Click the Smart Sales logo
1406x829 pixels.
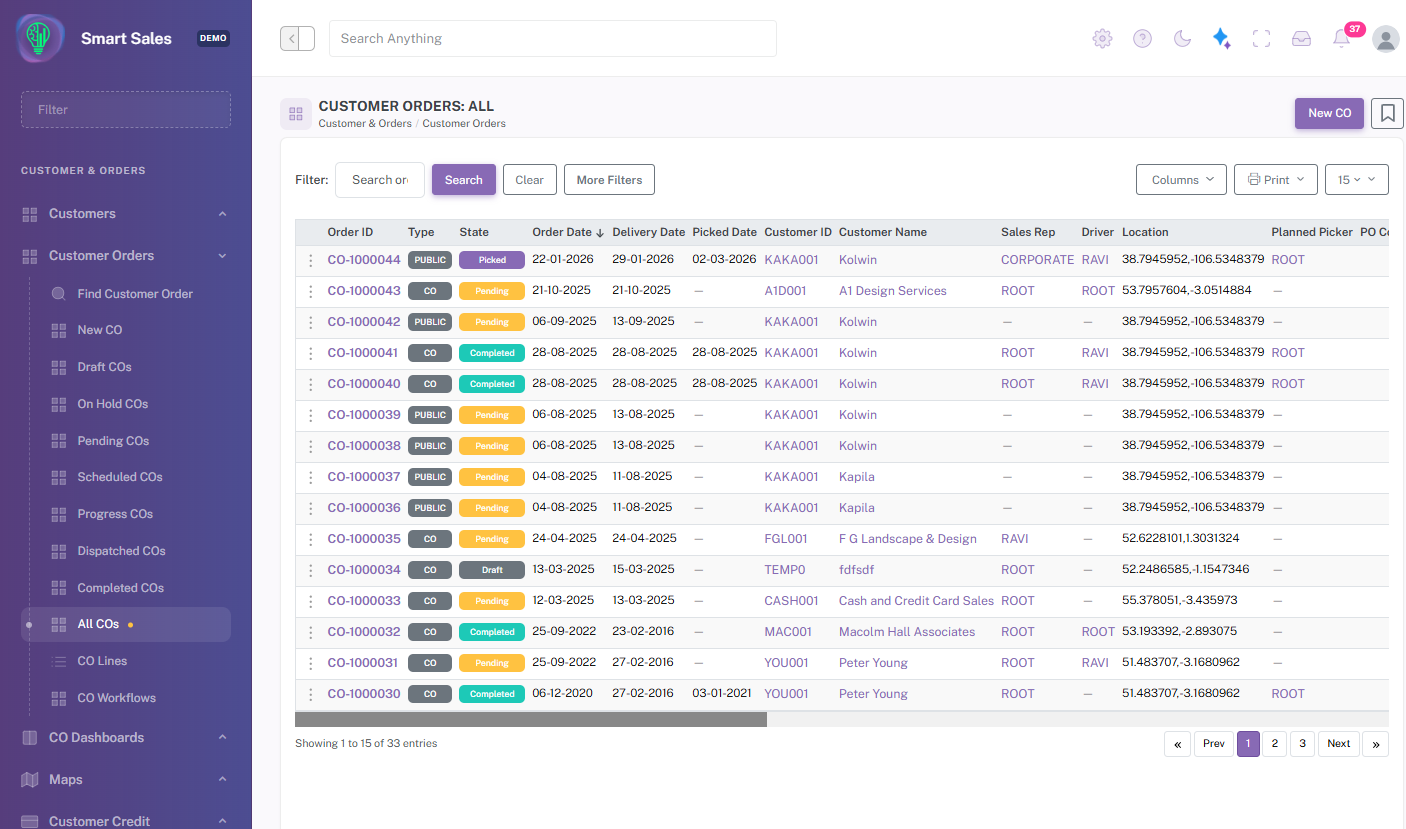pyautogui.click(x=40, y=39)
